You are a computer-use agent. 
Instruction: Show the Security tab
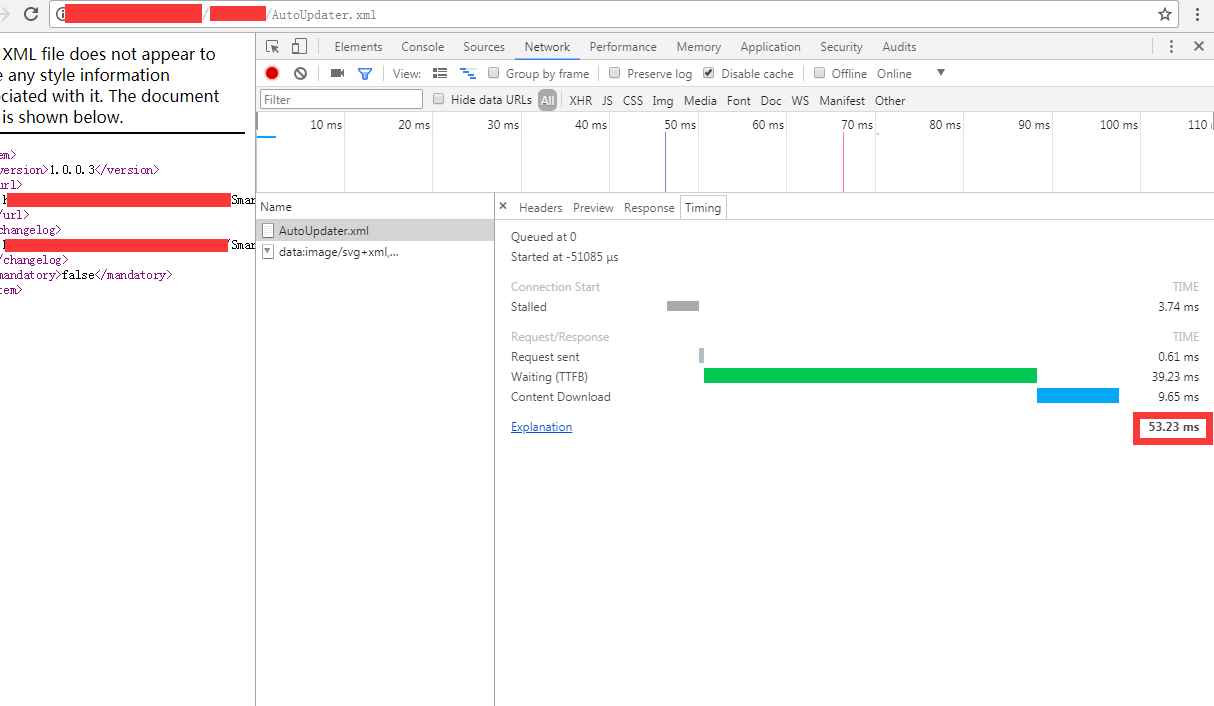841,47
